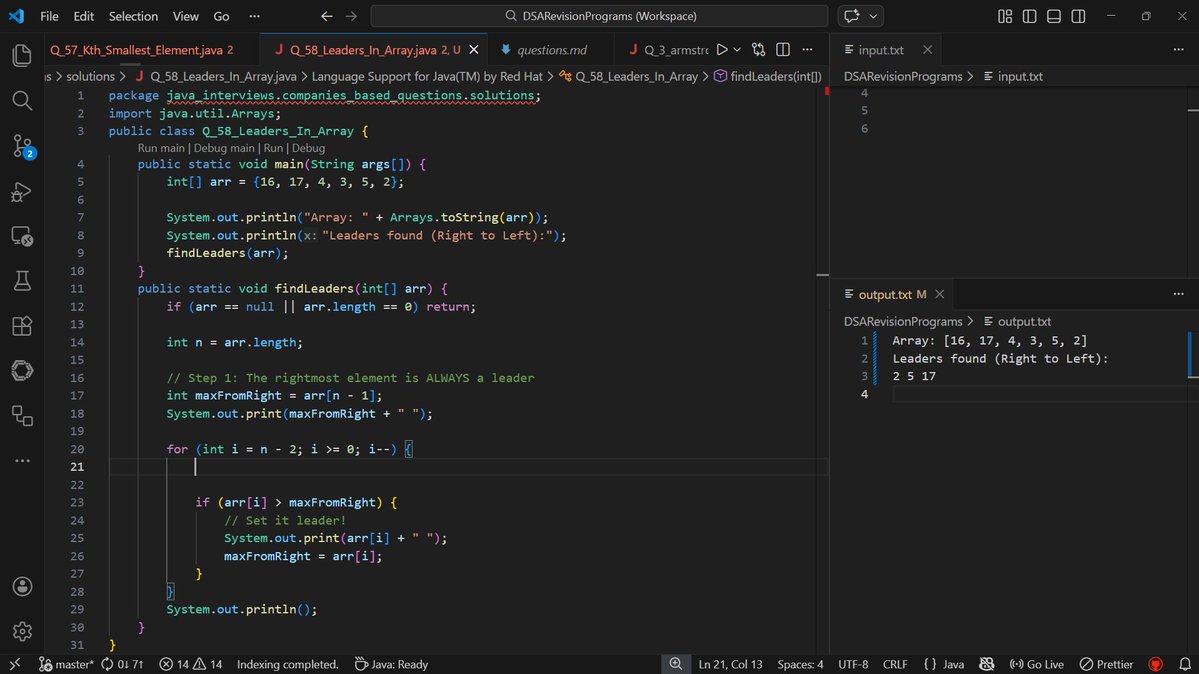Click Java: Ready status item

(x=391, y=664)
